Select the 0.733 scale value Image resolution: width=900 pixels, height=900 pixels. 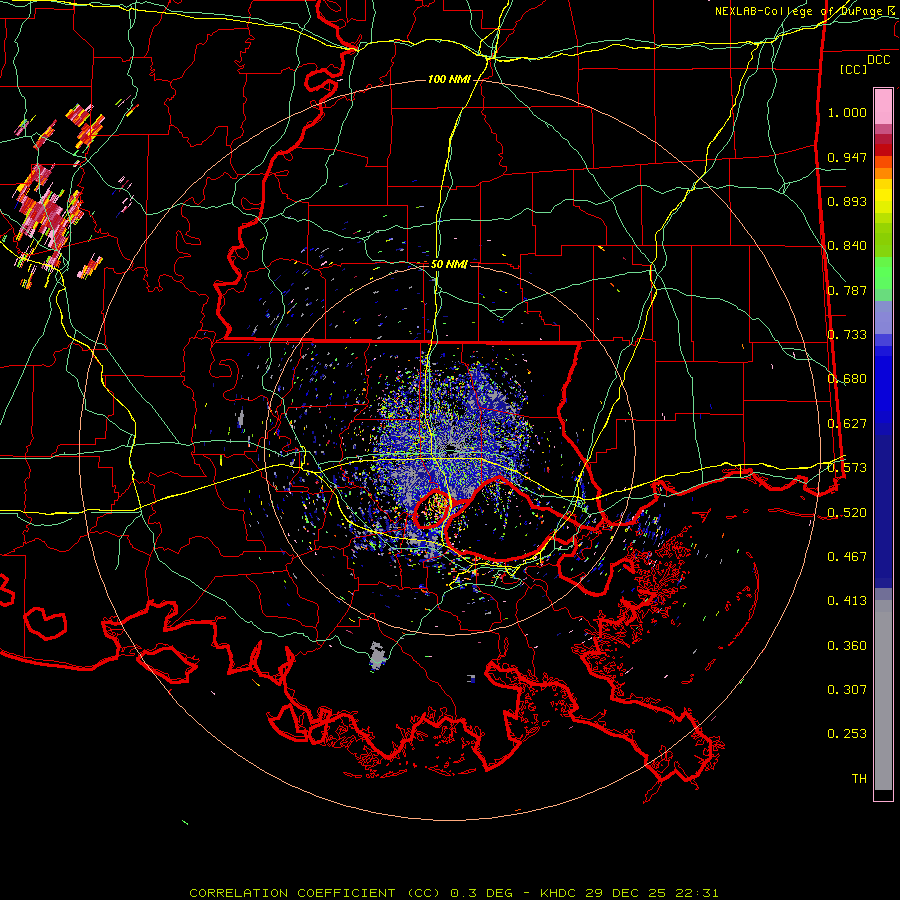(847, 335)
